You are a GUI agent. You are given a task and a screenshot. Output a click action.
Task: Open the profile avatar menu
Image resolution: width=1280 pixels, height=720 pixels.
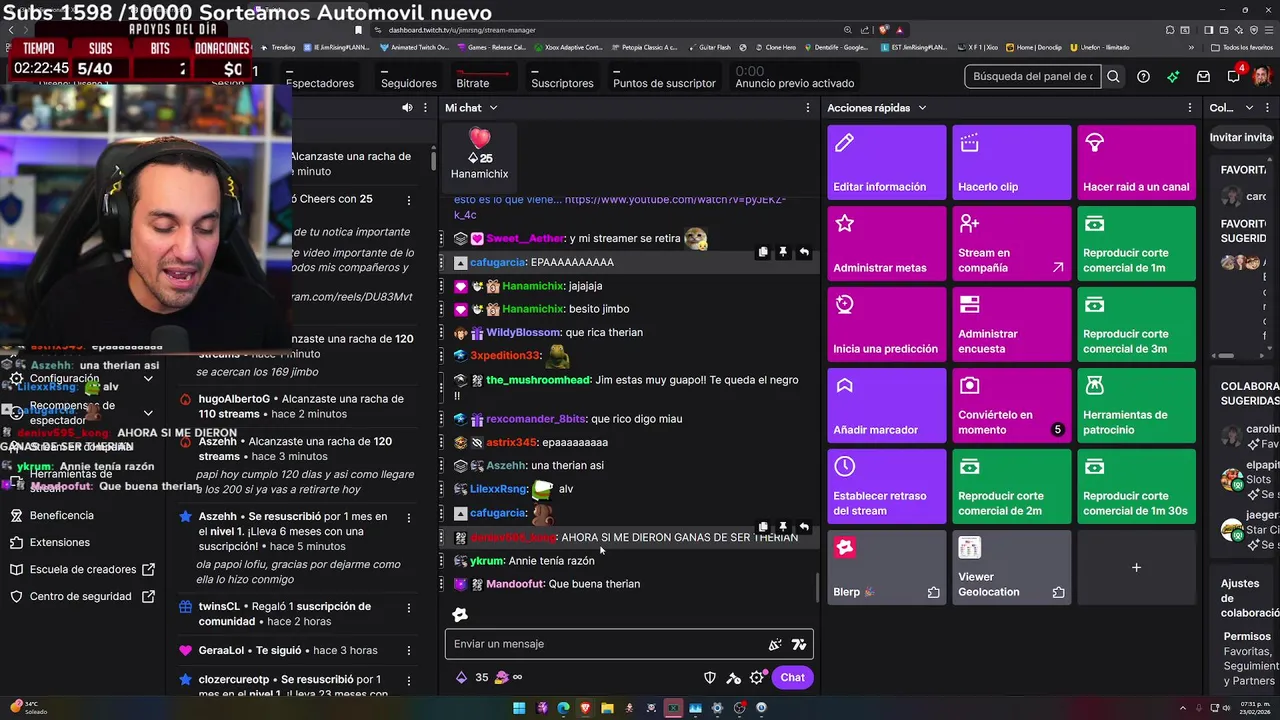pos(1262,76)
